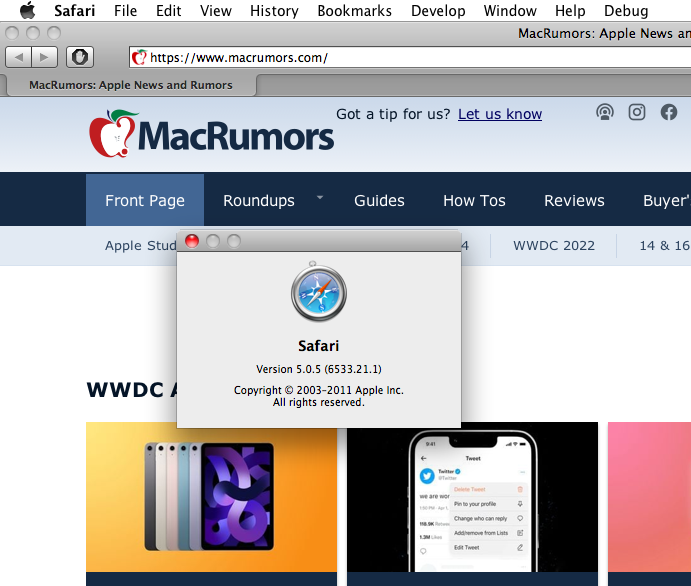Click the MacRumors wordmark
The height and width of the screenshot is (586, 691).
236,136
